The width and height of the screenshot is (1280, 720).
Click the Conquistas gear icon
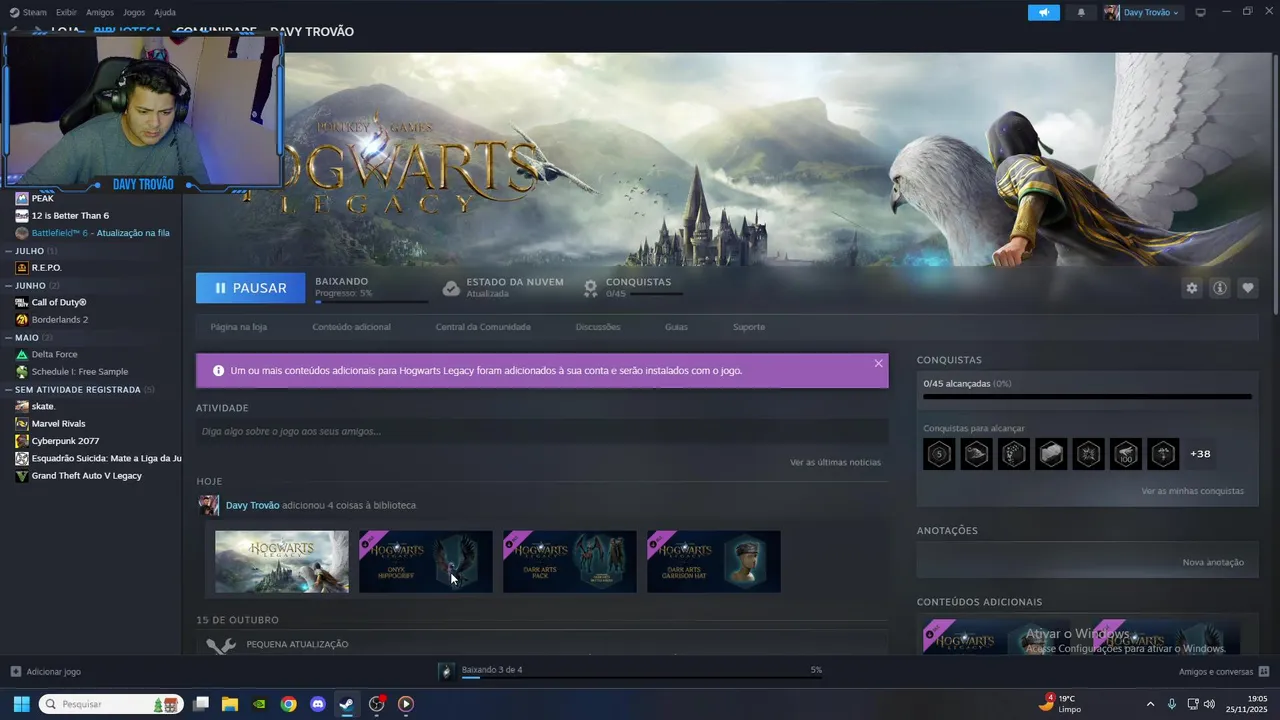[x=591, y=288]
